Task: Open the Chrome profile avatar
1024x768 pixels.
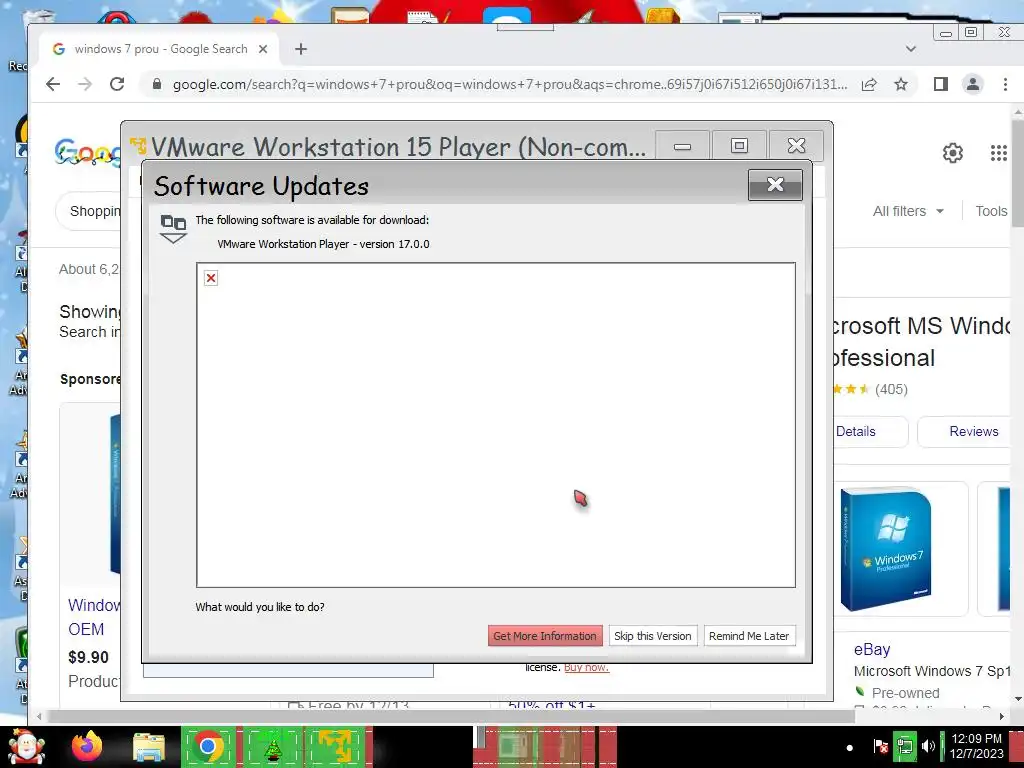Action: pyautogui.click(x=973, y=84)
